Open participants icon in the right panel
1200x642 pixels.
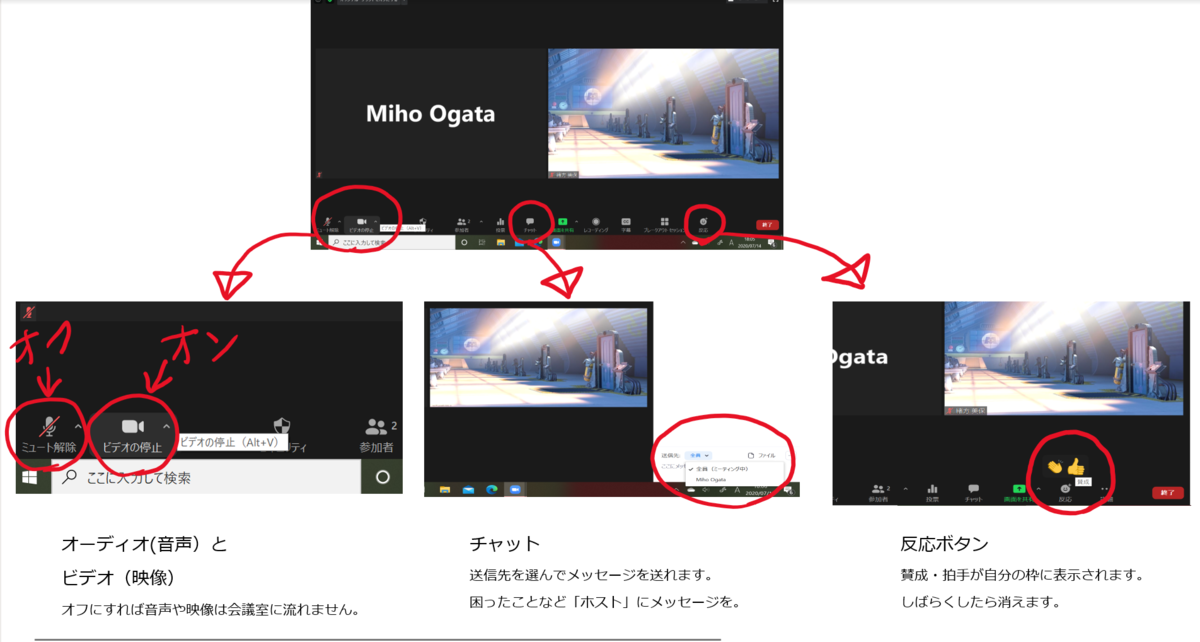tap(879, 487)
